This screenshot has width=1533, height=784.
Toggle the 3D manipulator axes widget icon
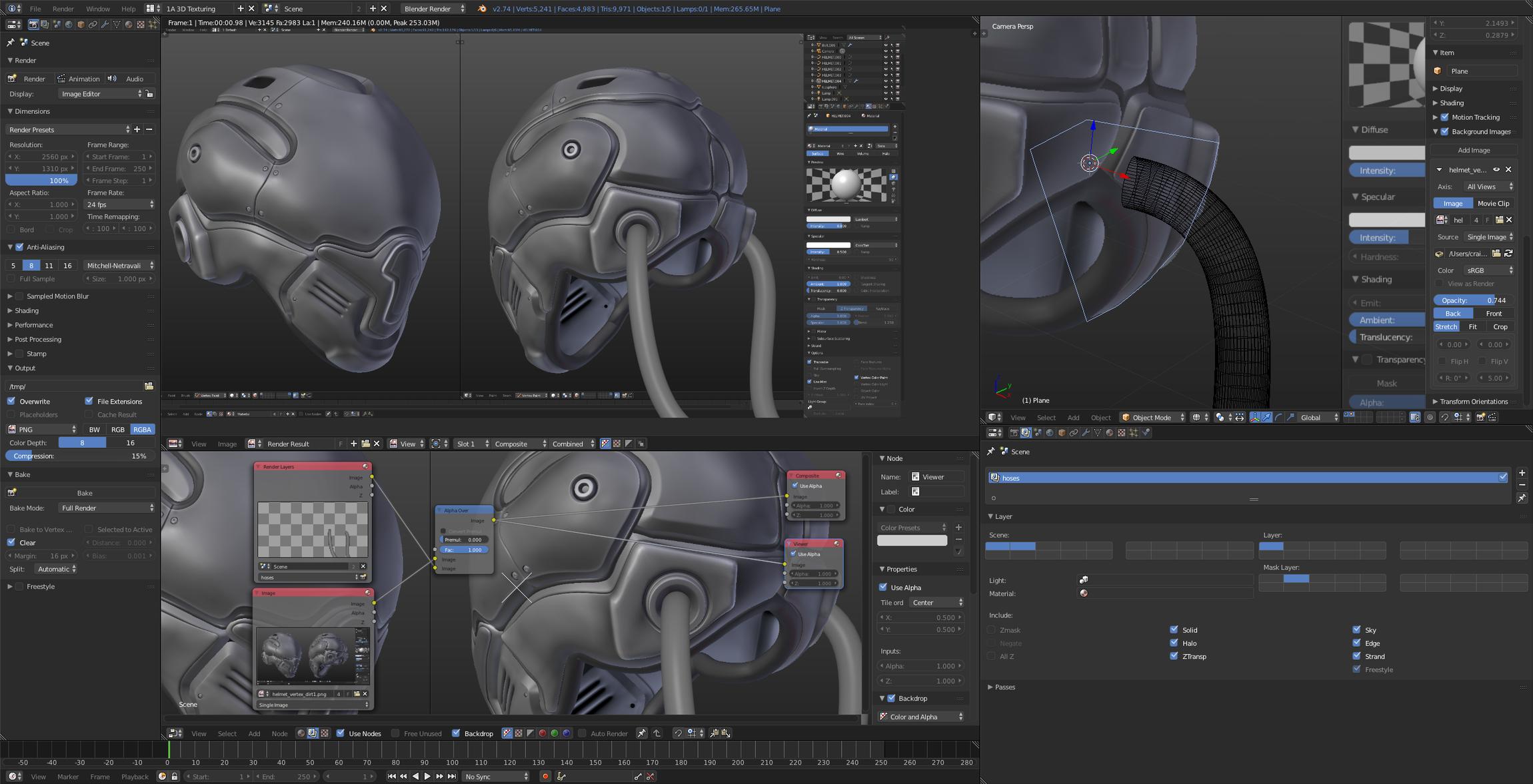point(1254,418)
